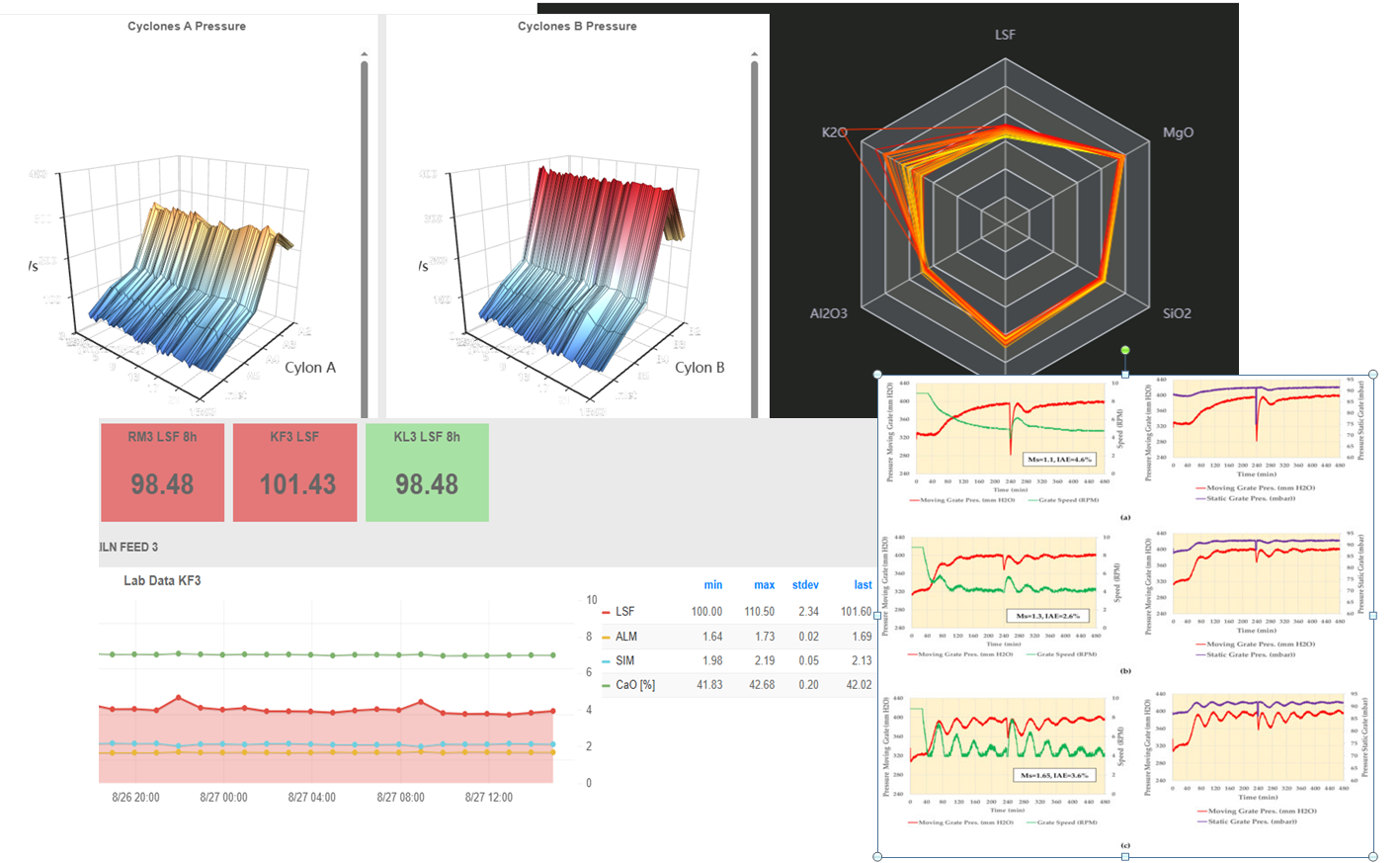1400x863 pixels.
Task: Sort legend by the last column header
Action: click(x=863, y=585)
